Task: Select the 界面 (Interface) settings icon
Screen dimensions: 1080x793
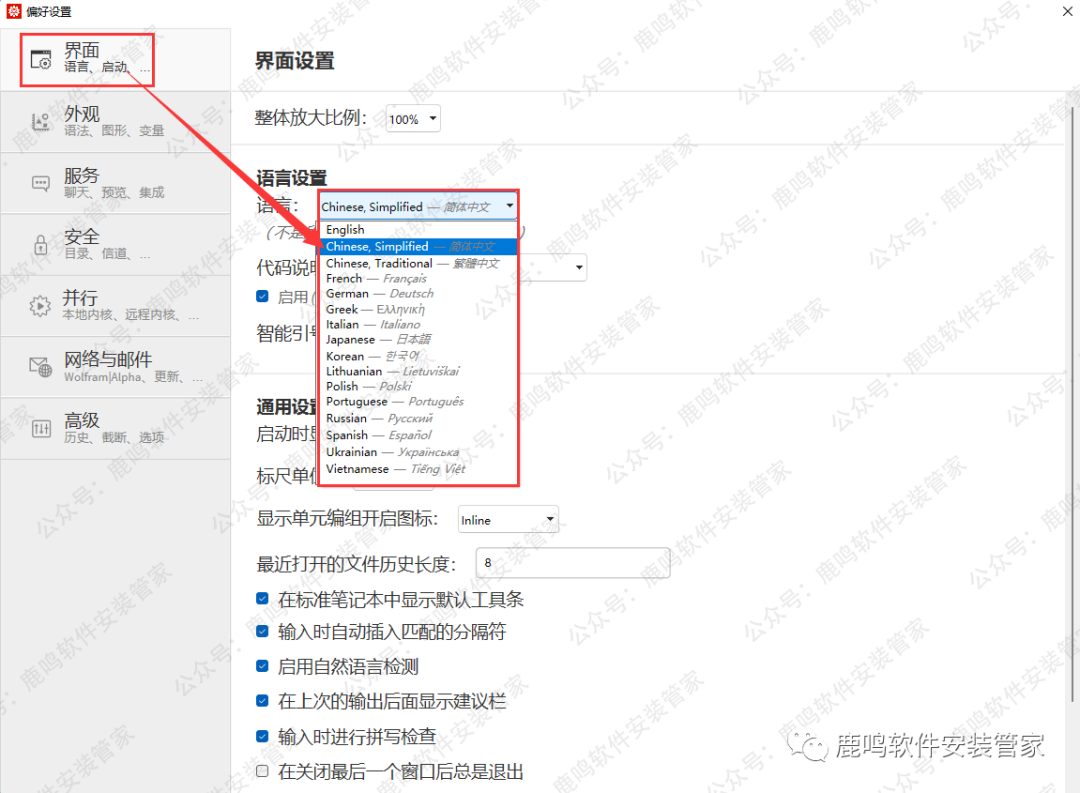Action: click(x=40, y=60)
